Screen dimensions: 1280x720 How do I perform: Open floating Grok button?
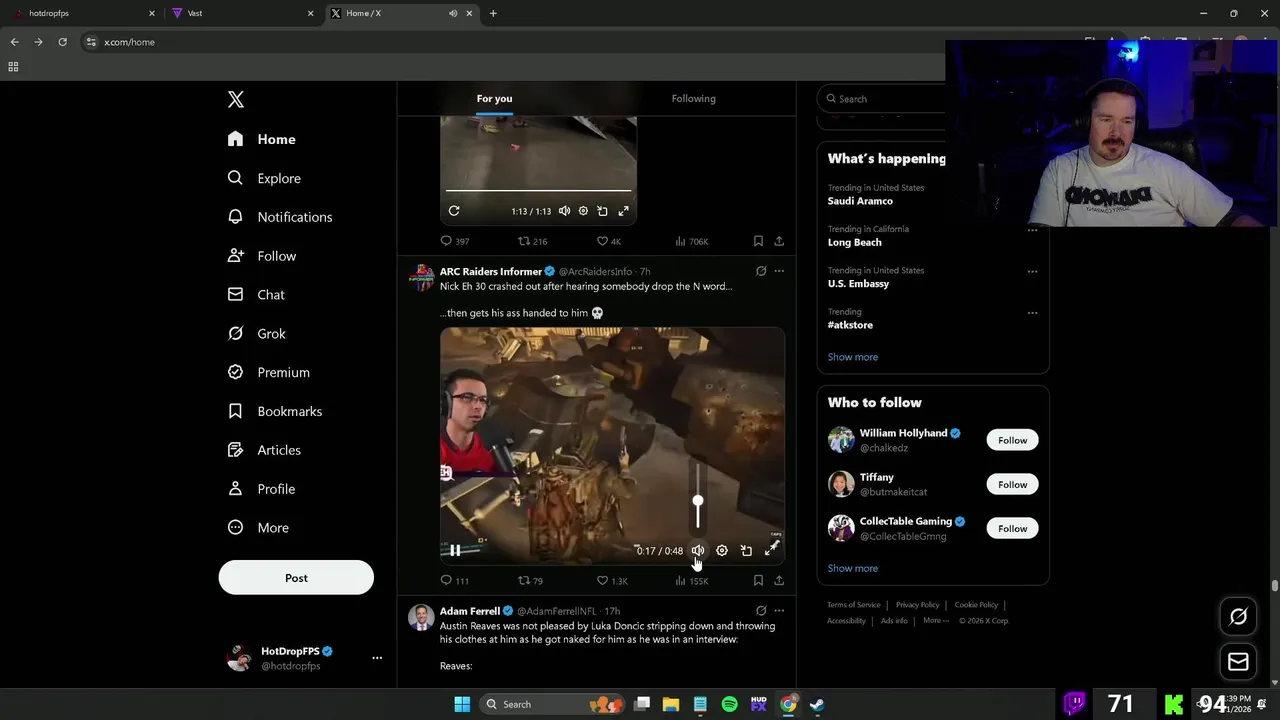pyautogui.click(x=1238, y=617)
